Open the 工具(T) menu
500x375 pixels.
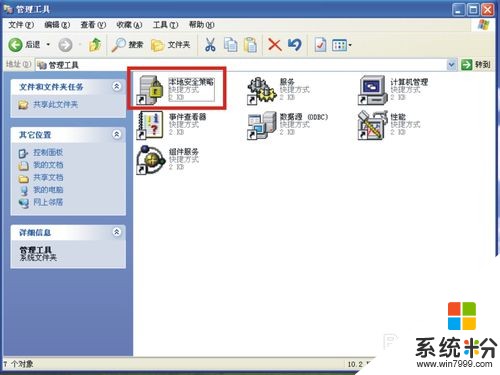tap(165, 25)
